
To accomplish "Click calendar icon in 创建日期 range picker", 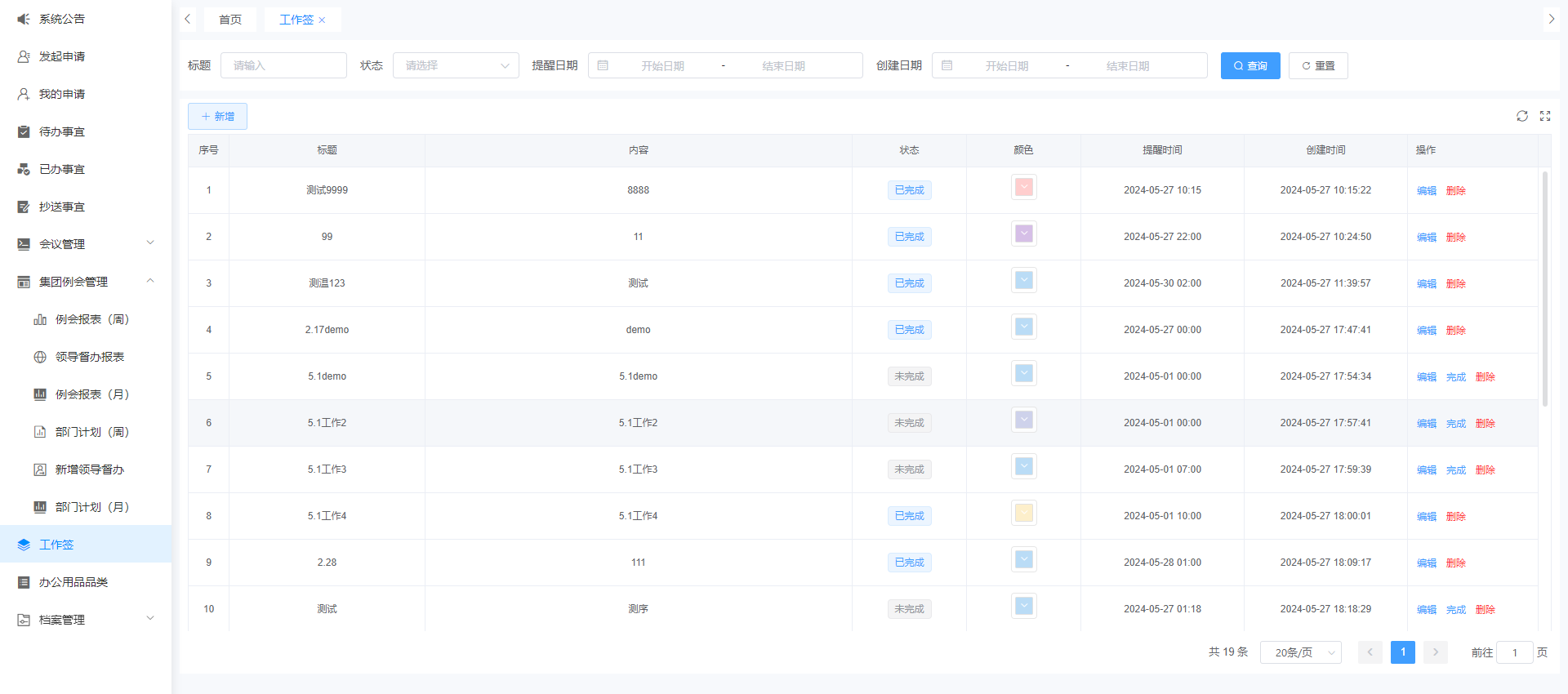I will click(x=947, y=65).
